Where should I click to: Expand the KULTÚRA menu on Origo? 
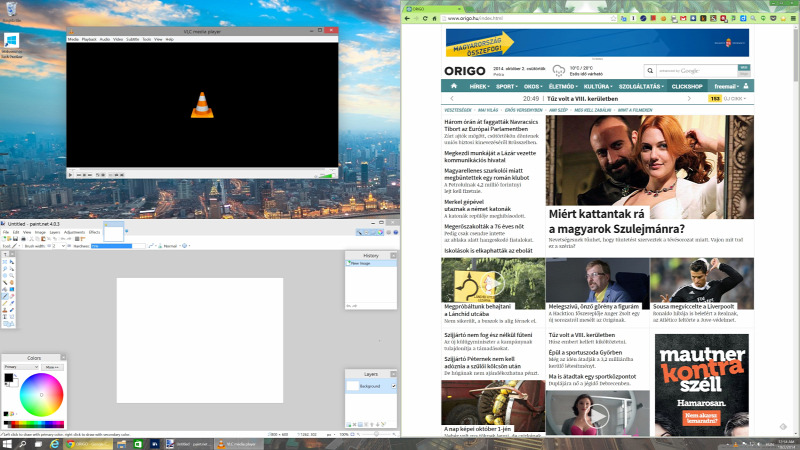(x=597, y=86)
